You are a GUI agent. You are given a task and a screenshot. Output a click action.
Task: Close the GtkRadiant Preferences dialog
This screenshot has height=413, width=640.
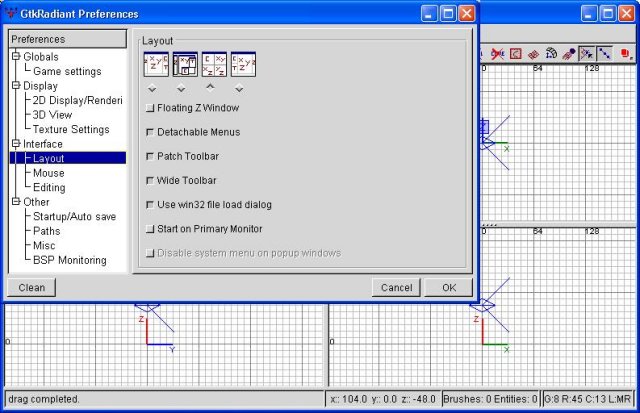pos(467,13)
